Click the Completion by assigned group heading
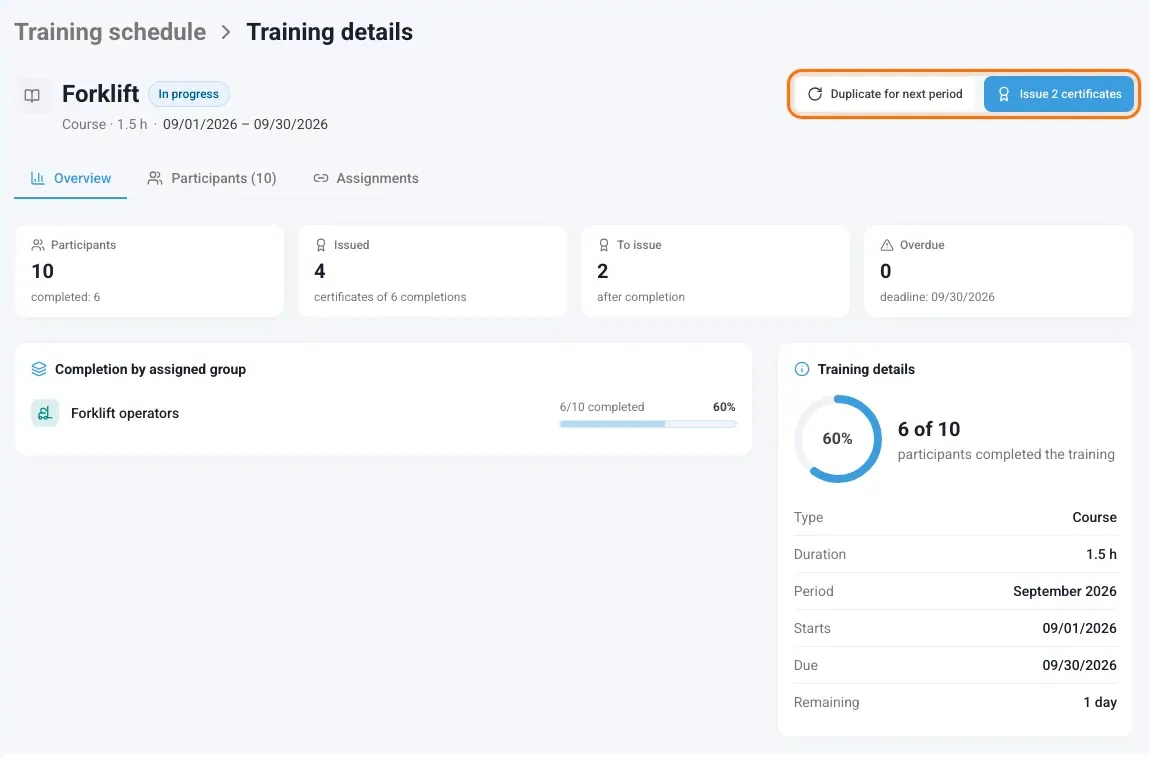Screen dimensions: 1150x759 (150, 369)
